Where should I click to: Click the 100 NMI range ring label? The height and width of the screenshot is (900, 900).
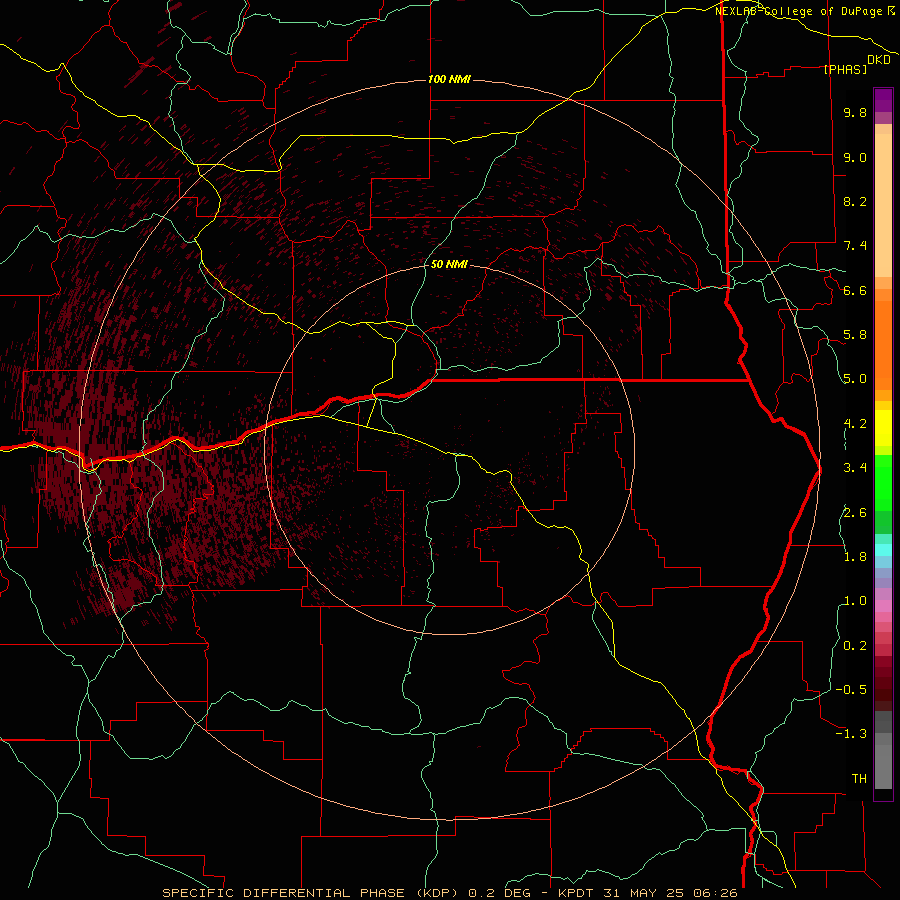coord(449,79)
